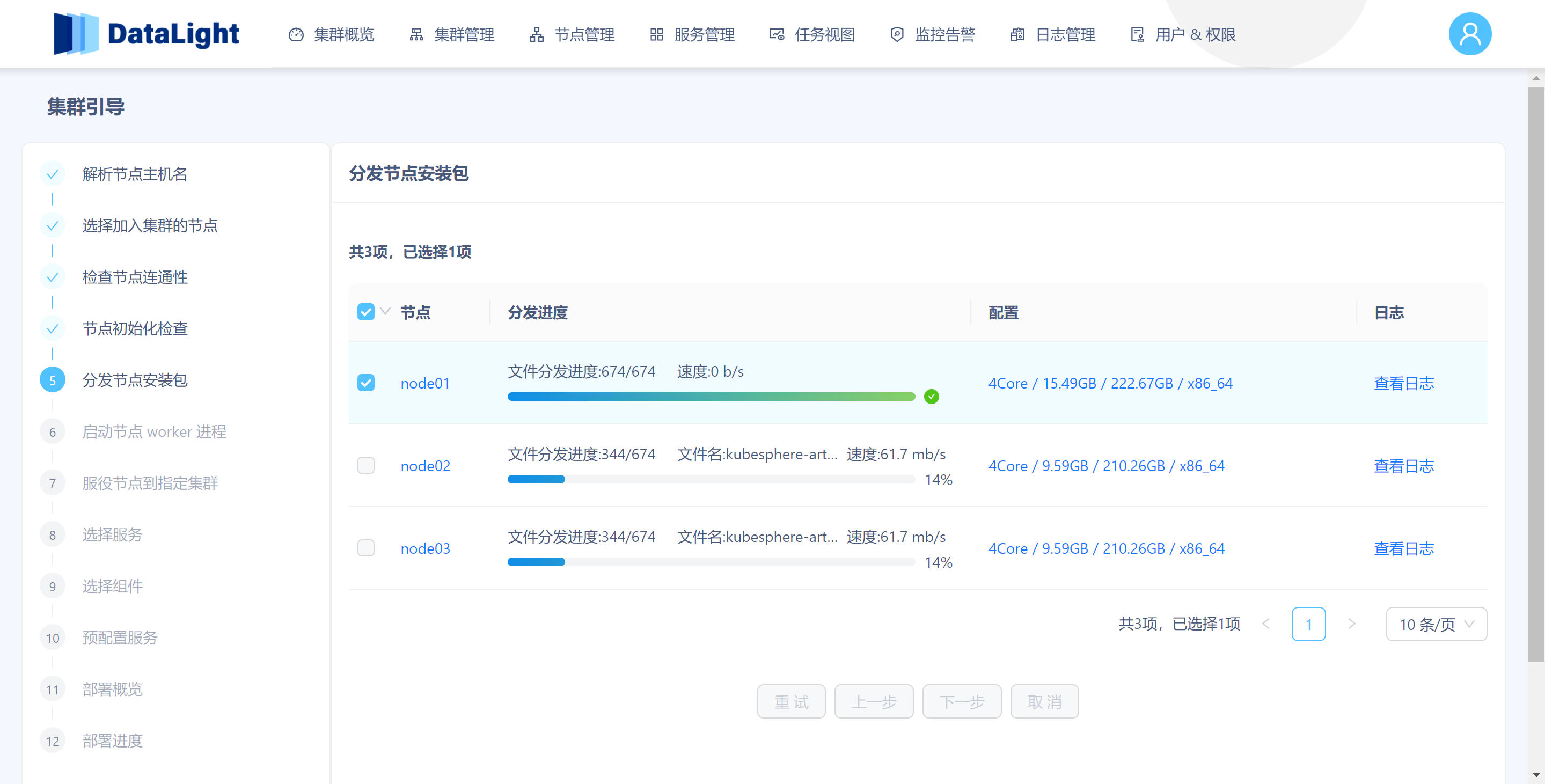Open 日志管理 menu item

(1052, 35)
